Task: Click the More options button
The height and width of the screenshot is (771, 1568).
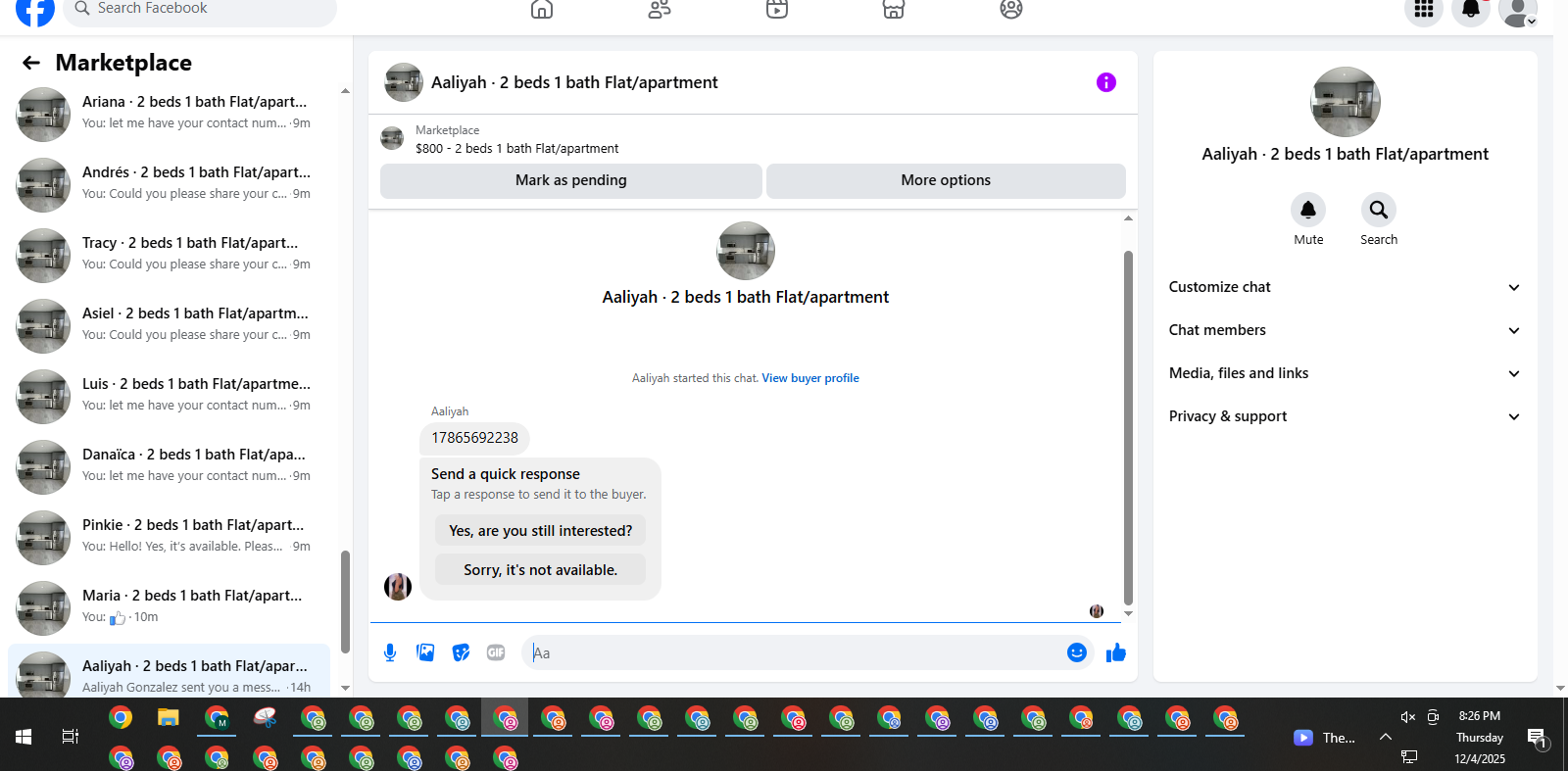Action: (x=946, y=180)
